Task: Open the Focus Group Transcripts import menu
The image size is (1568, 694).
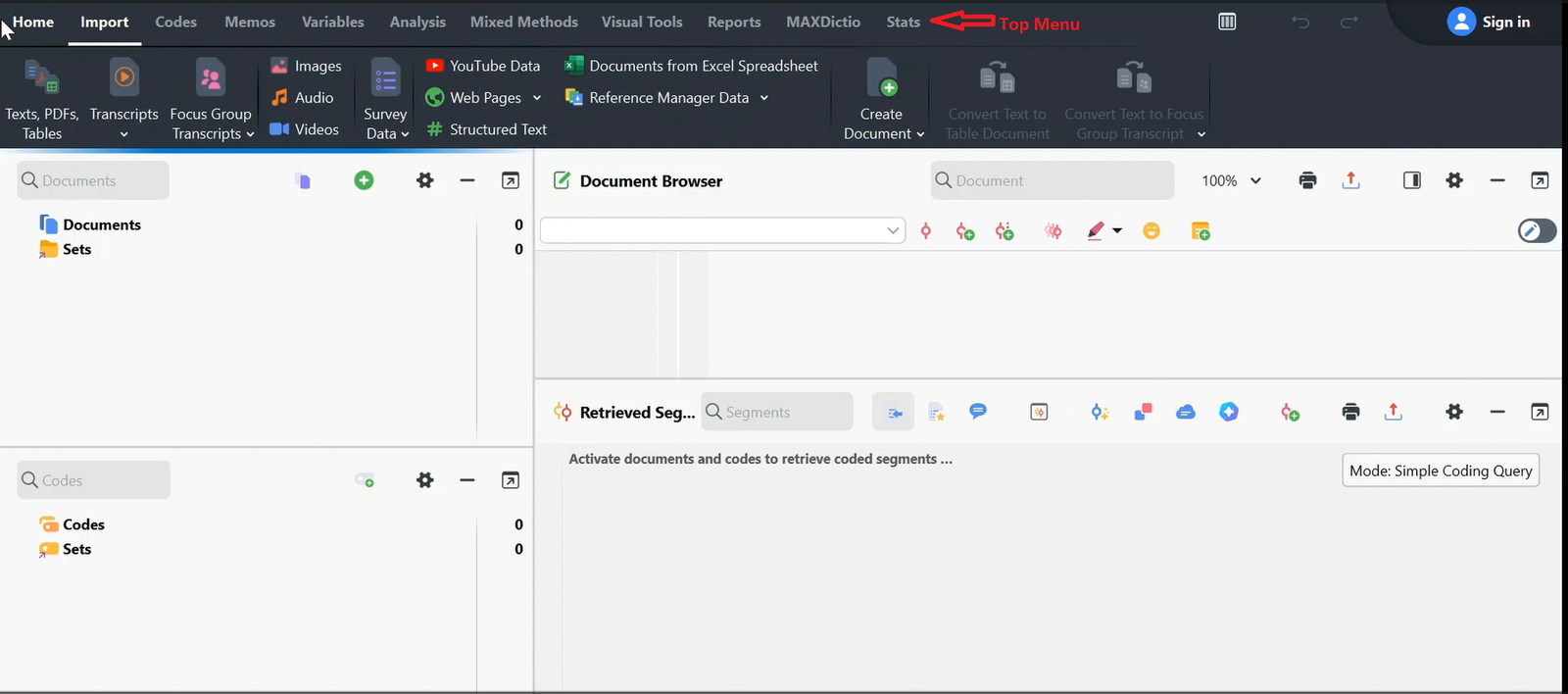Action: click(x=211, y=99)
